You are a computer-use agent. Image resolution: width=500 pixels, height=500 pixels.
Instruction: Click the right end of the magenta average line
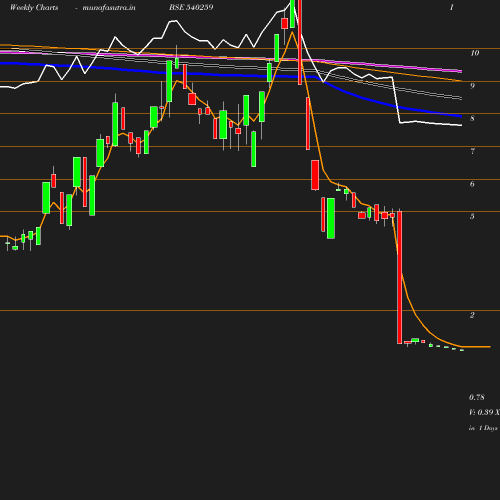pos(460,71)
